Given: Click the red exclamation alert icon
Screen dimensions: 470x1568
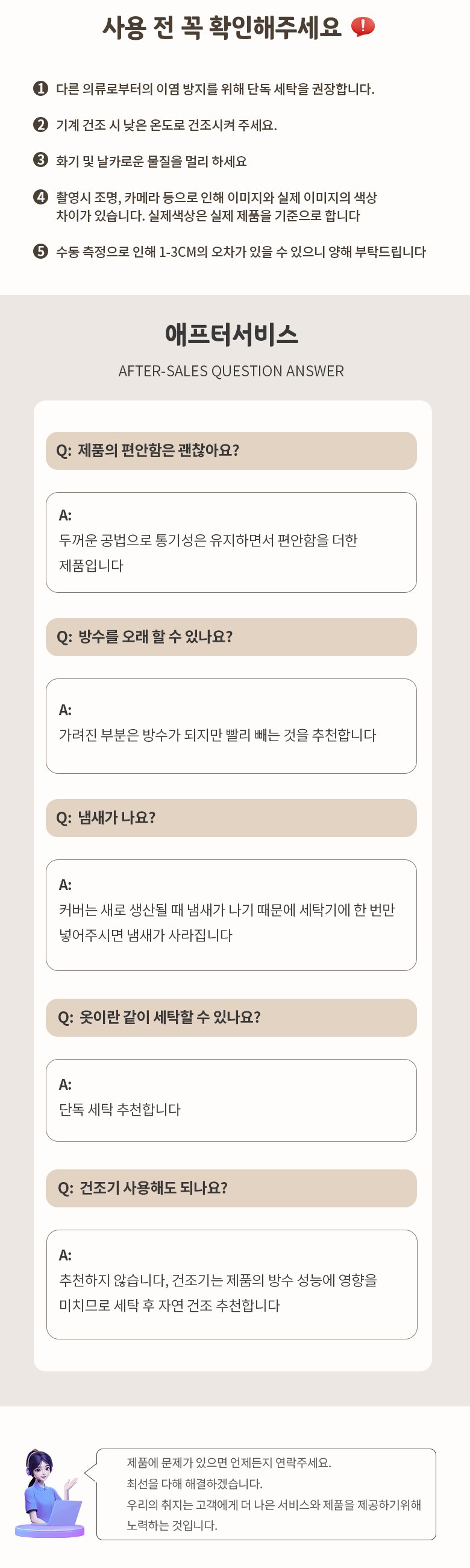Looking at the screenshot, I should coord(363,27).
